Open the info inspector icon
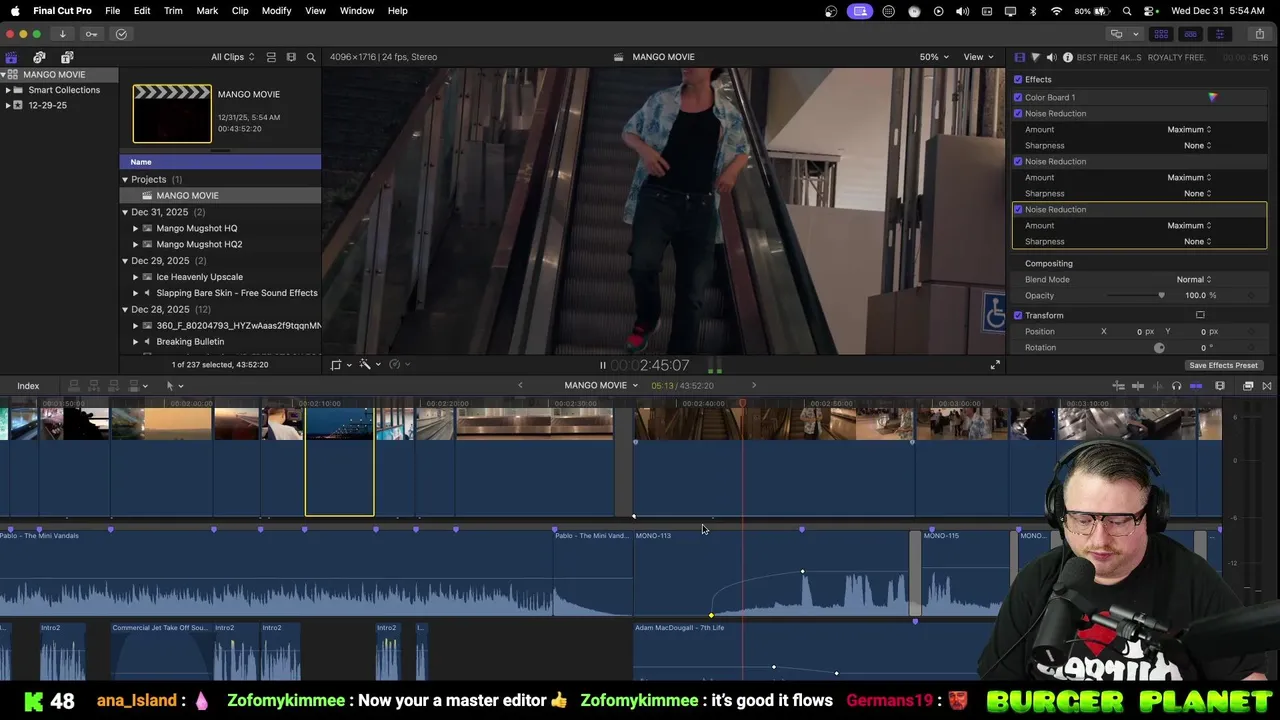 pos(1067,57)
